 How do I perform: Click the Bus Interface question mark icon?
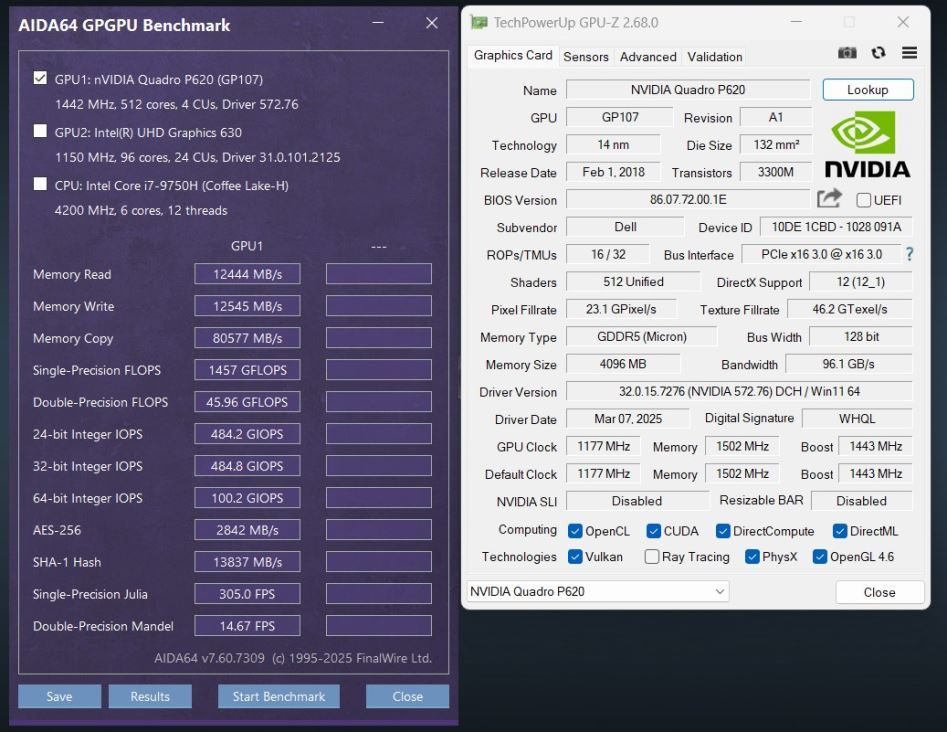pyautogui.click(x=909, y=255)
